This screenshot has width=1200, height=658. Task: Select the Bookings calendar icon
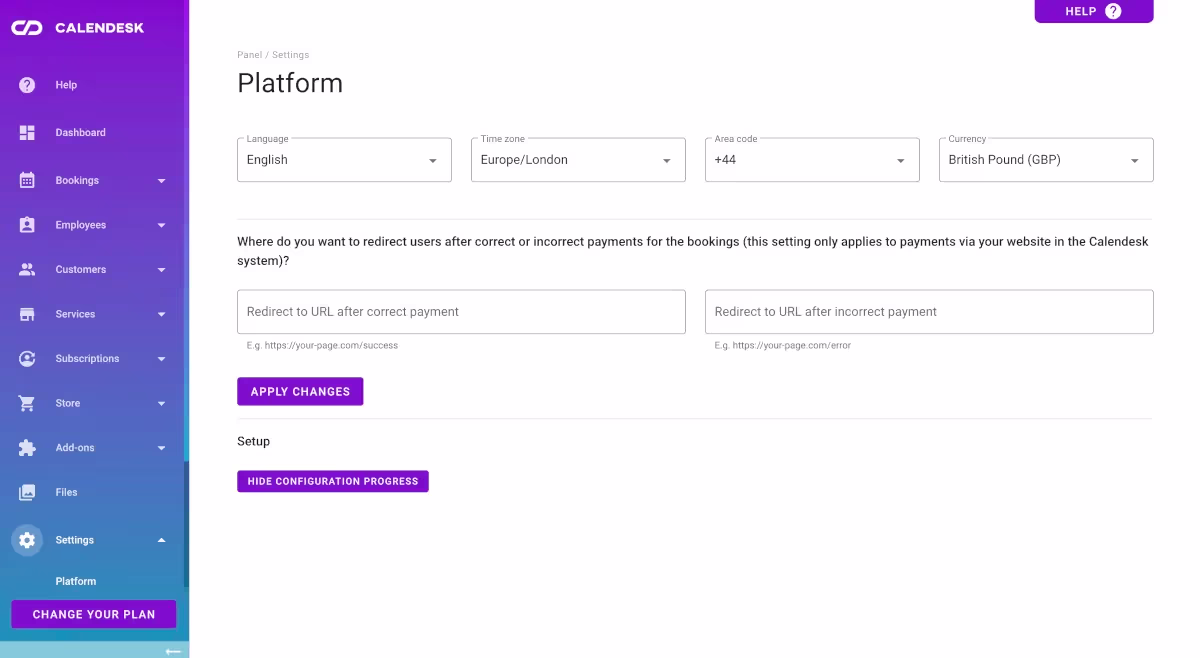tap(27, 180)
